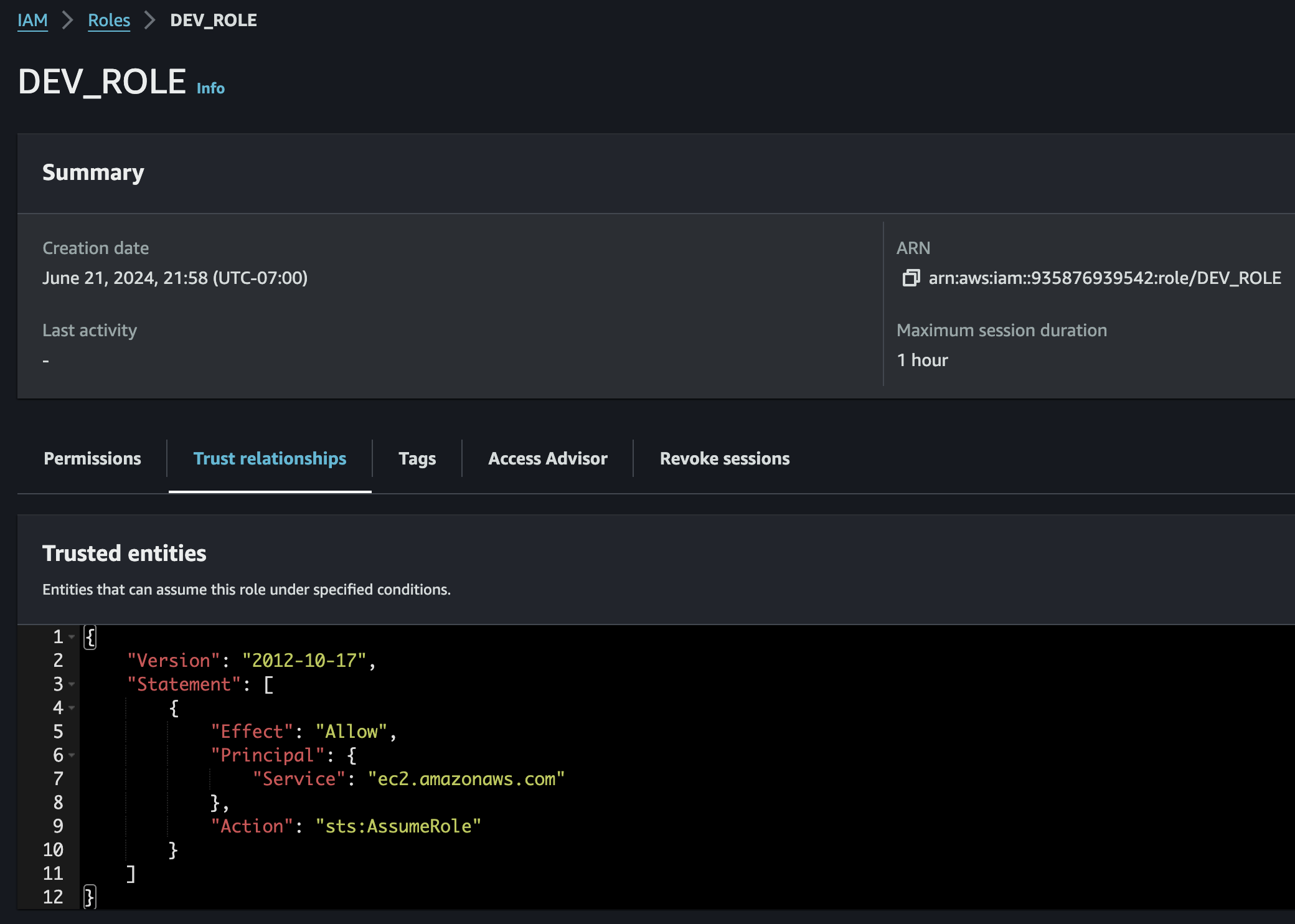
Task: Click line number 12 in the editor gutter
Action: coord(54,897)
